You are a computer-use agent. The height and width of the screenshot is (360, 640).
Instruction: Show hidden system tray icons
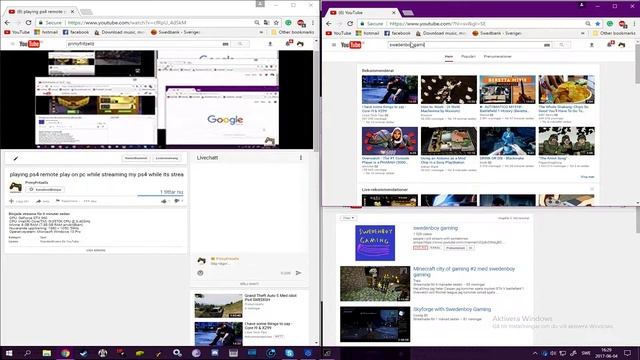[x=535, y=353]
